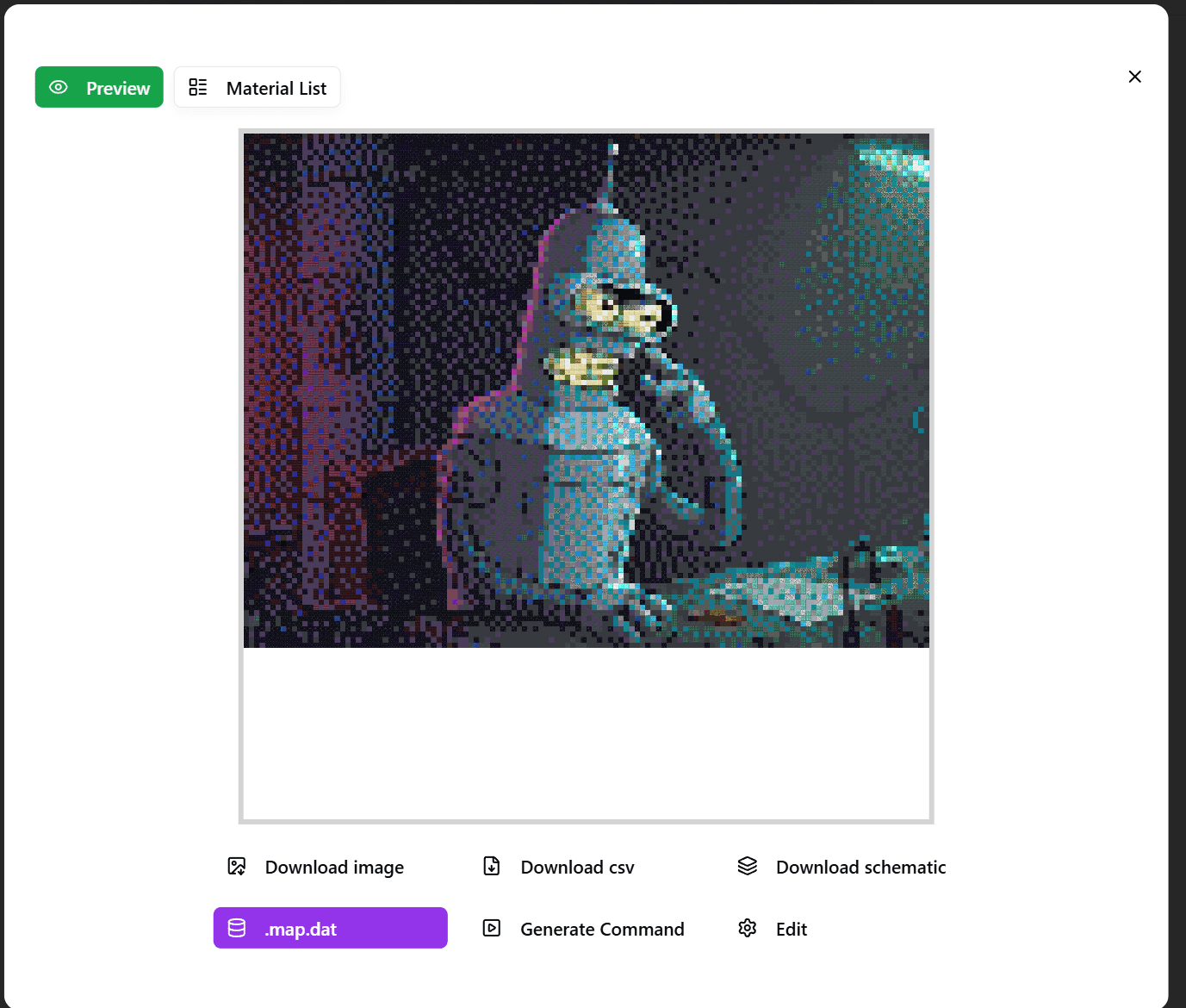Click the database icon on .map.dat button
This screenshot has height=1008, width=1186.
(x=237, y=928)
